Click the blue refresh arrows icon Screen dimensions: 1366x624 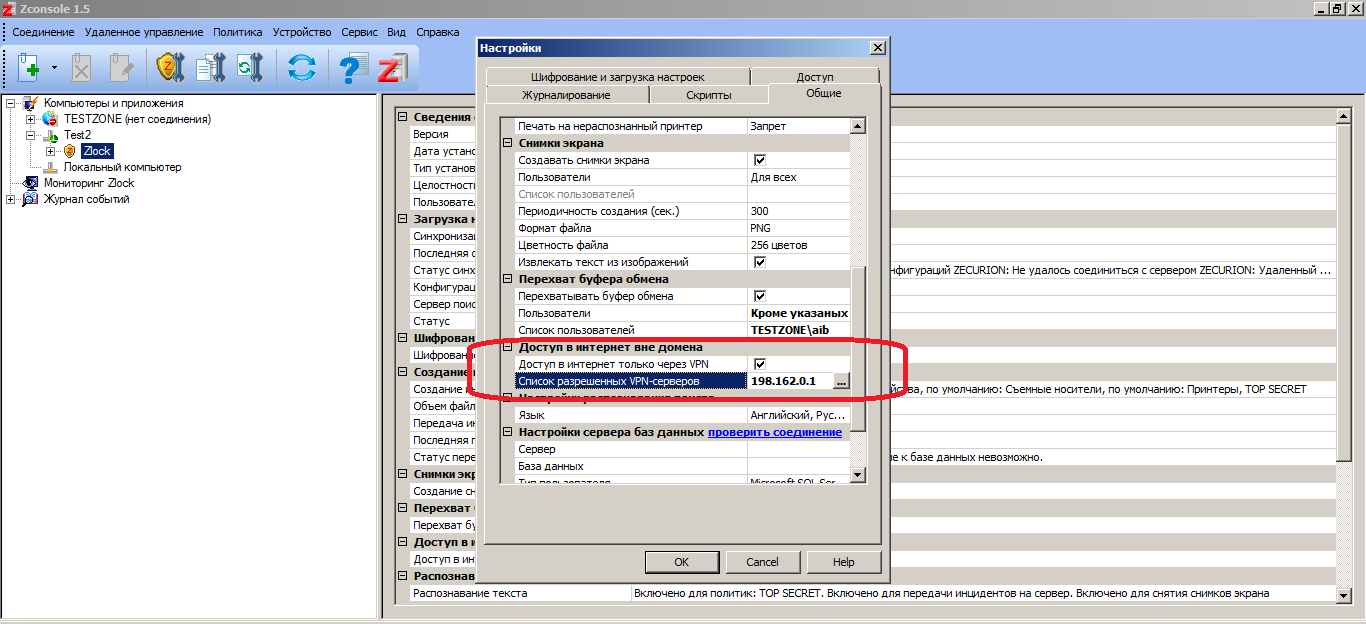(x=301, y=68)
